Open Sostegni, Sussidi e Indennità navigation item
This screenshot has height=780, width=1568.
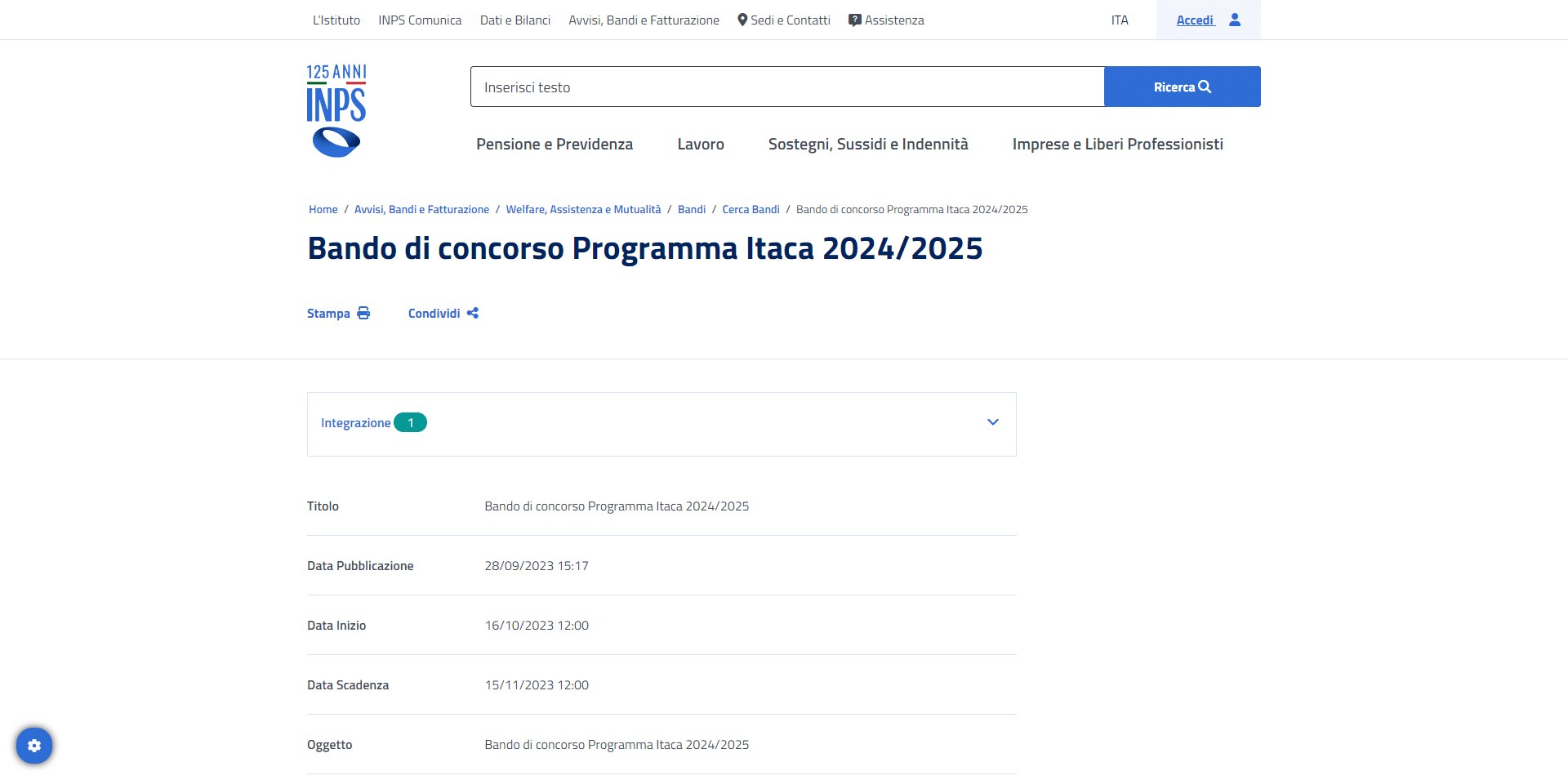pyautogui.click(x=868, y=145)
